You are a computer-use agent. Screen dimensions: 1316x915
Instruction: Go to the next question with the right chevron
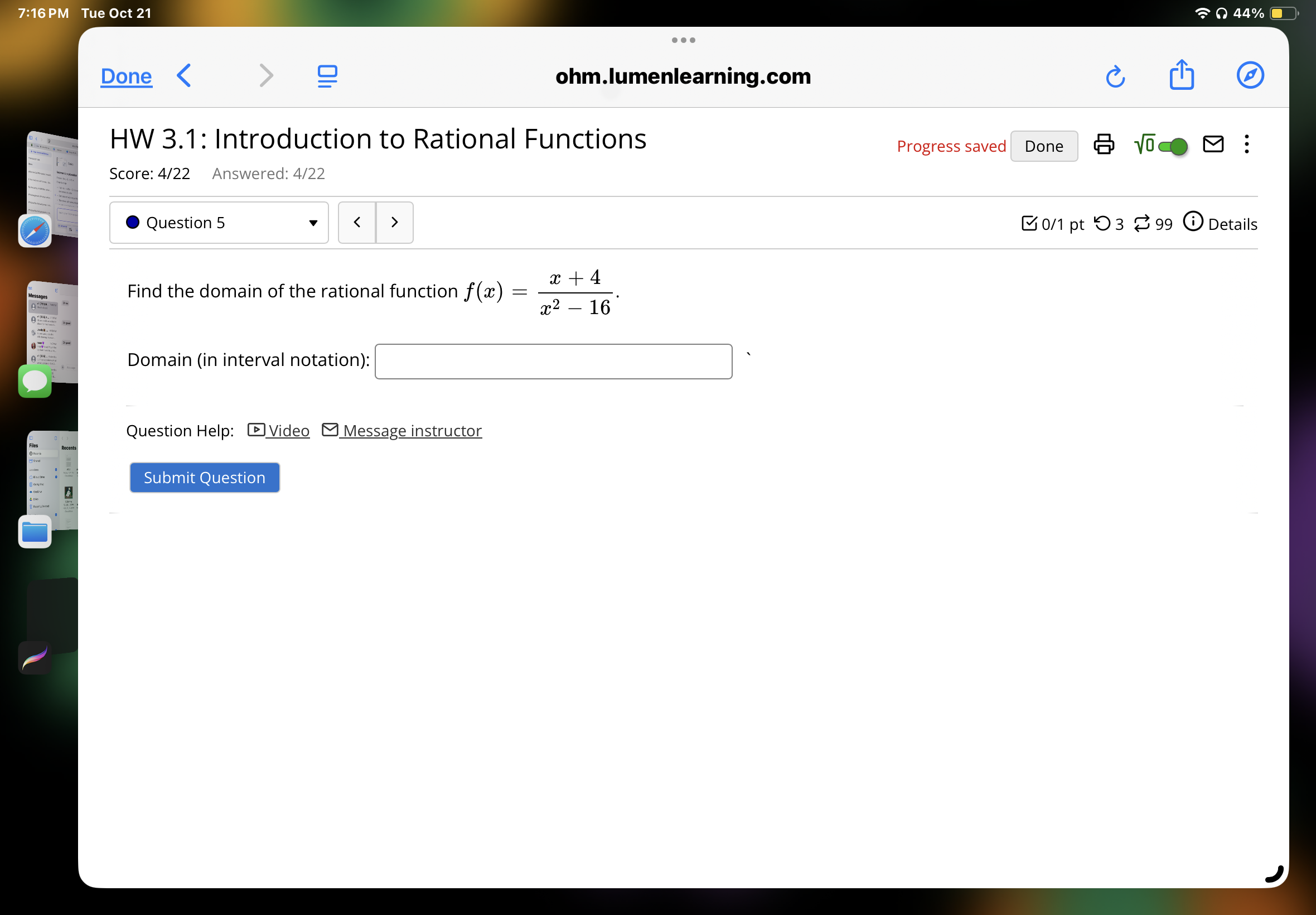(x=394, y=223)
